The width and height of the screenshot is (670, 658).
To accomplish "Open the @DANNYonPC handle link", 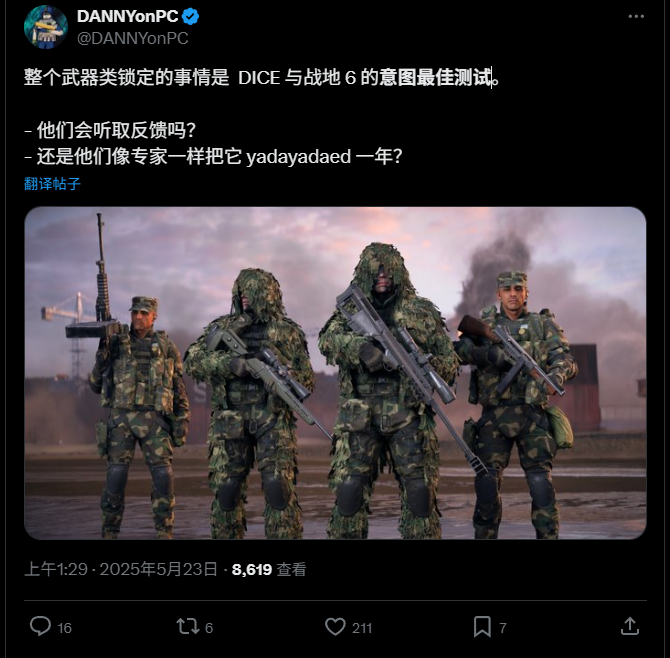I will point(132,38).
